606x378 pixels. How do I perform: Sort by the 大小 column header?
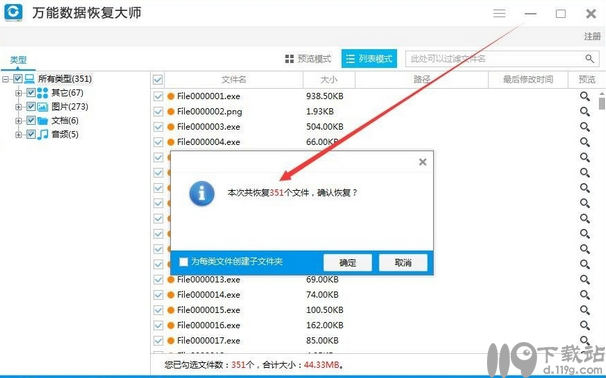[329, 80]
